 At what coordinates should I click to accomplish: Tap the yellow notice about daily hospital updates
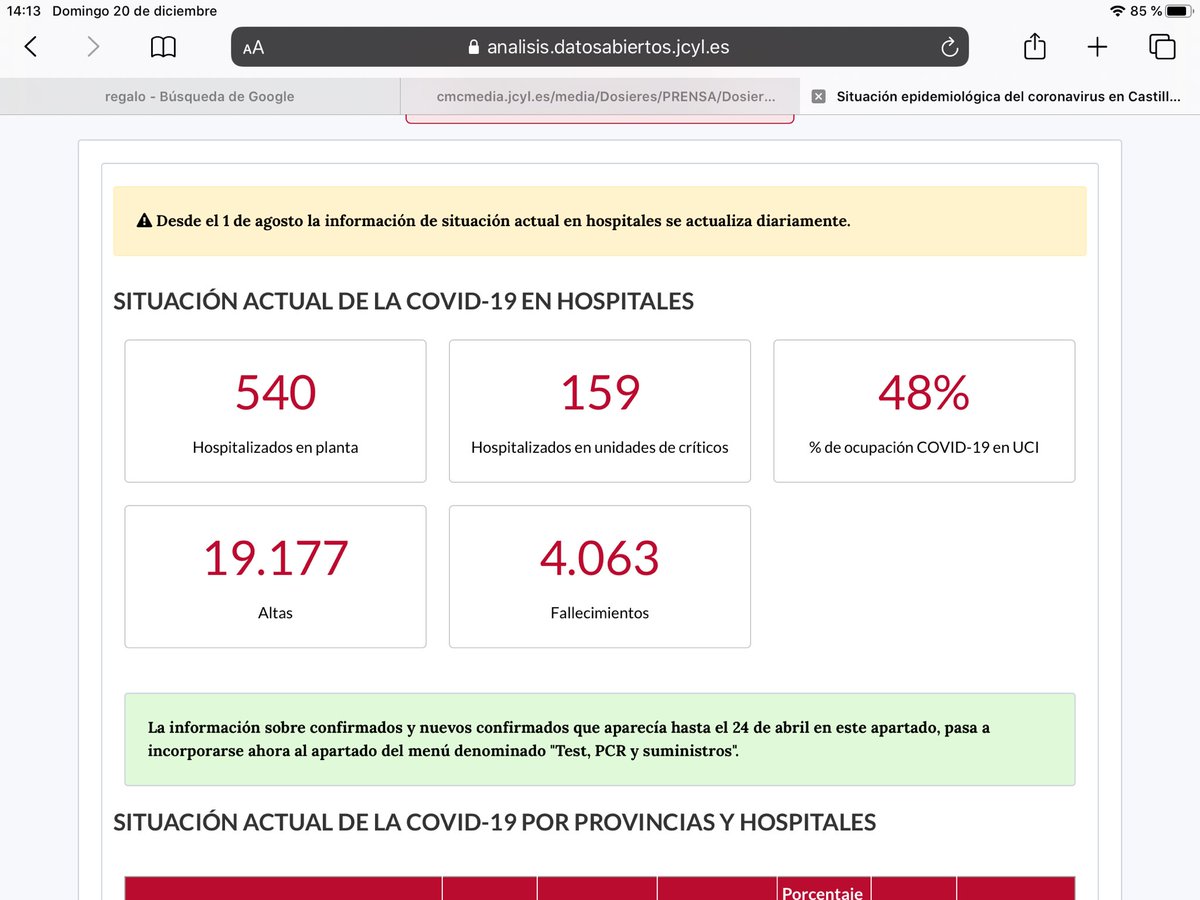coord(600,221)
